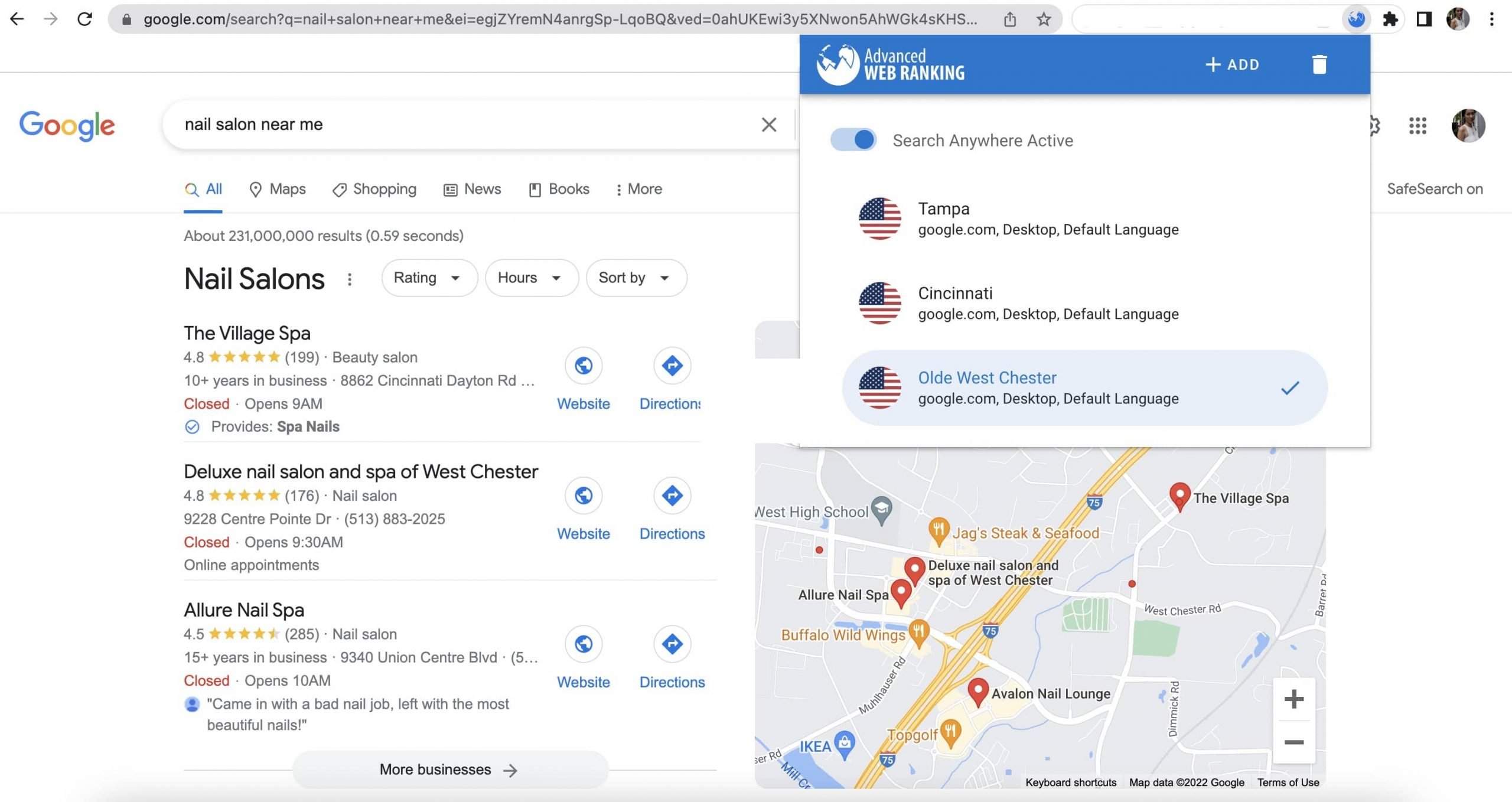1512x802 pixels.
Task: Click Directions icon for Allure Nail Spa
Action: point(672,644)
